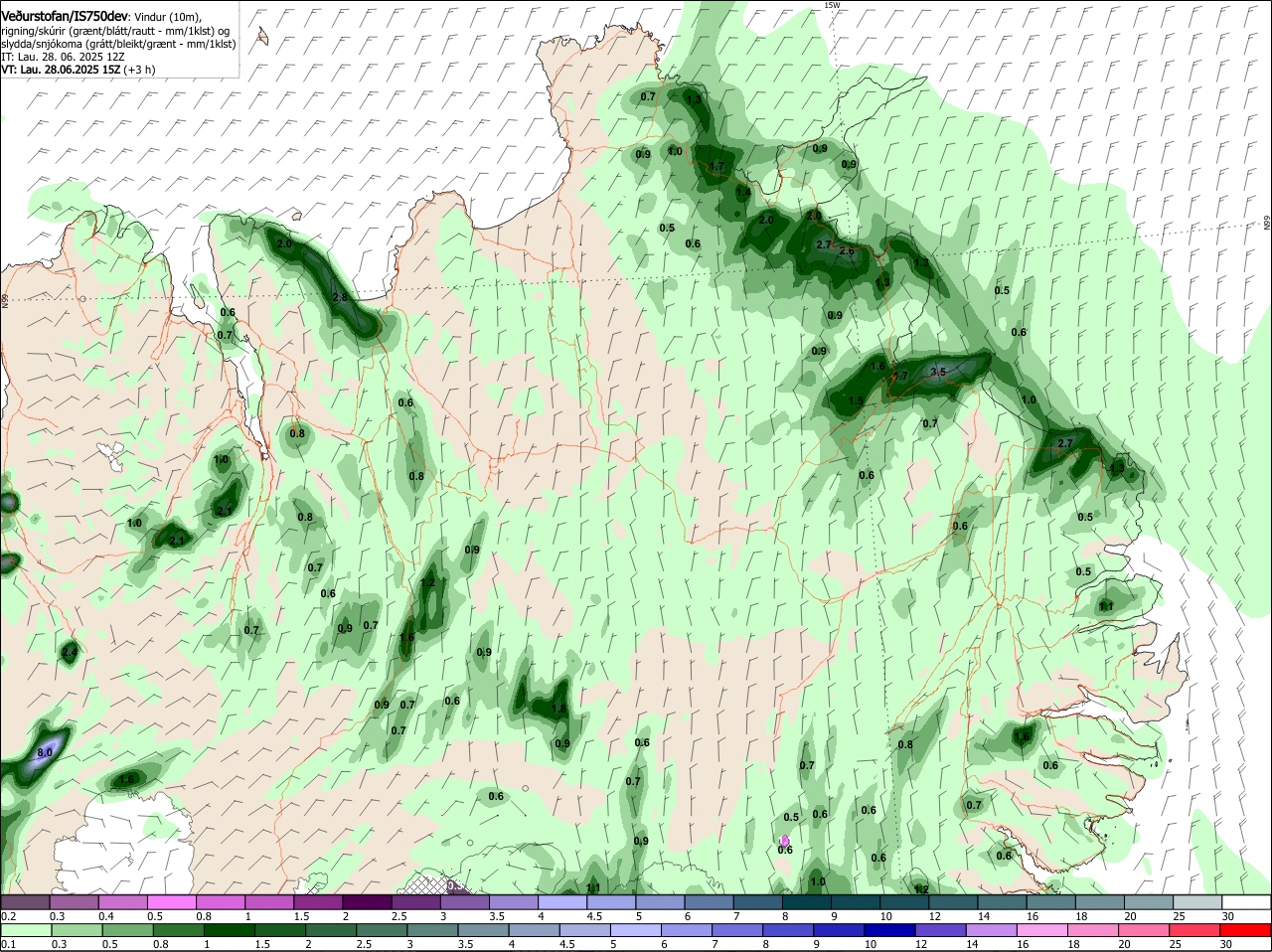Select the white above-30 swatch on the upper scale
This screenshot has height=952, width=1272.
pos(1247,902)
